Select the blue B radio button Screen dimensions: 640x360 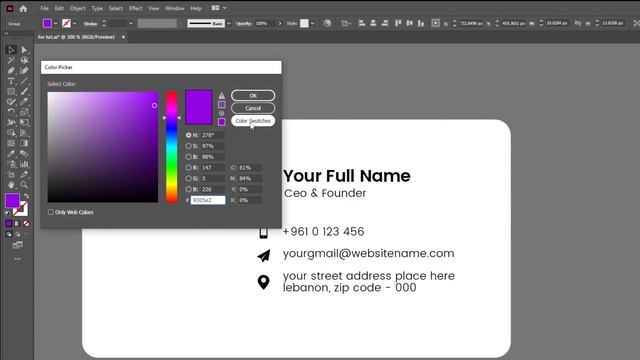[x=189, y=189]
